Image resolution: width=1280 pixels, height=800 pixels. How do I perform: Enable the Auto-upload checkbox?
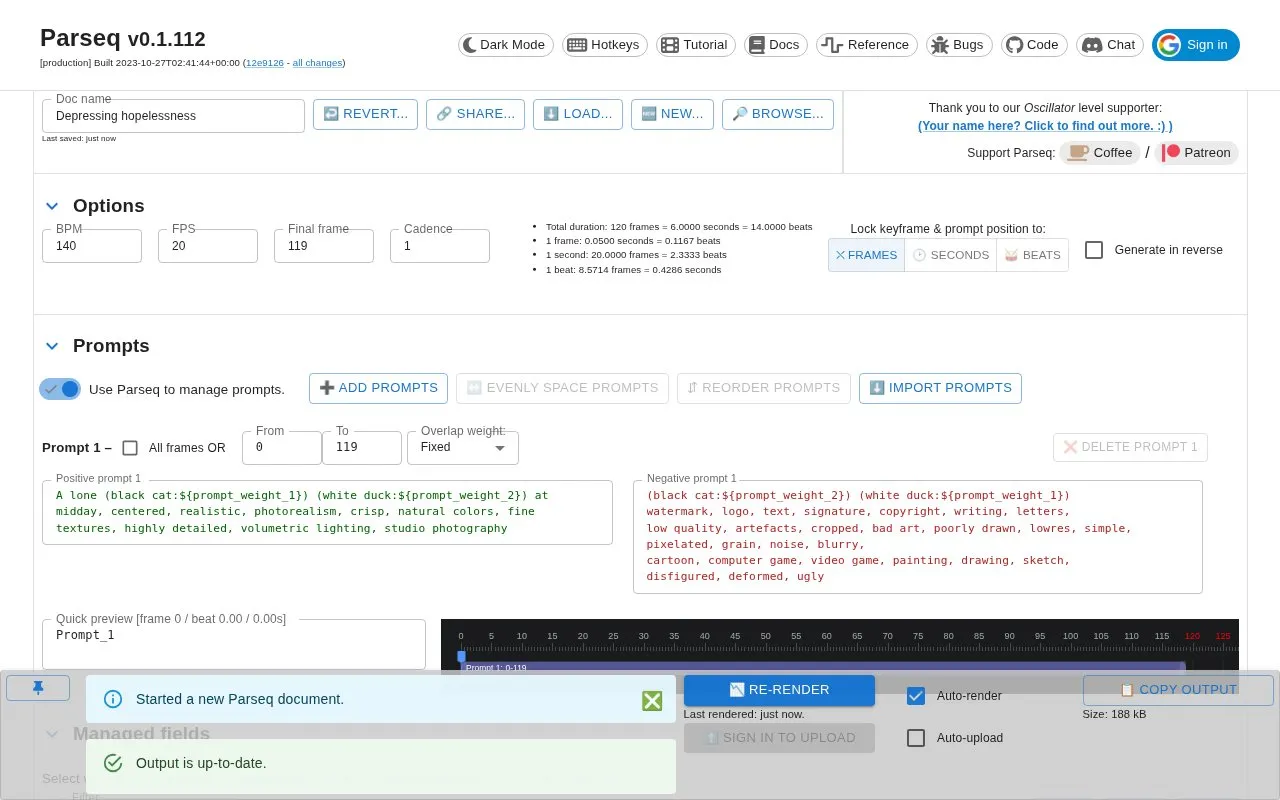916,738
